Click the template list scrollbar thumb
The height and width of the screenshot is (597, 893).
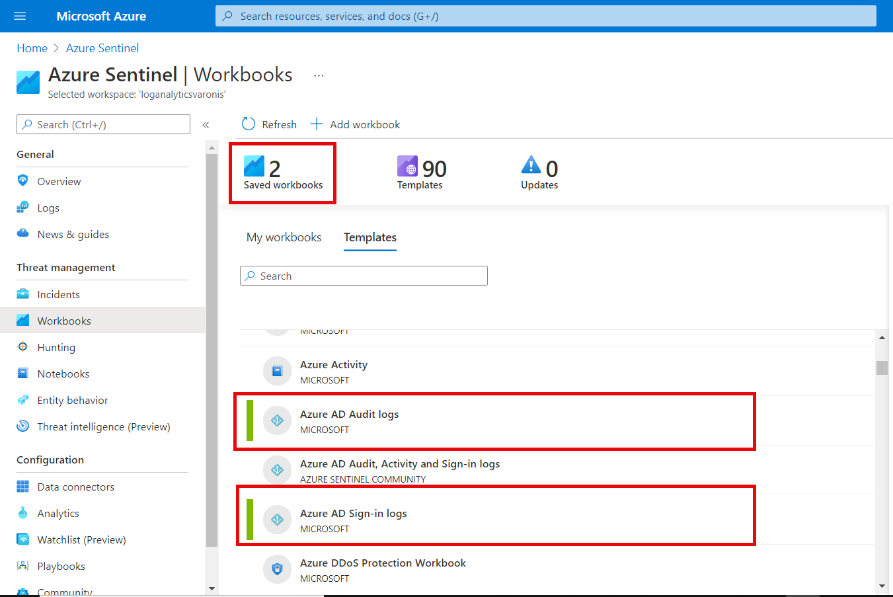pyautogui.click(x=882, y=368)
